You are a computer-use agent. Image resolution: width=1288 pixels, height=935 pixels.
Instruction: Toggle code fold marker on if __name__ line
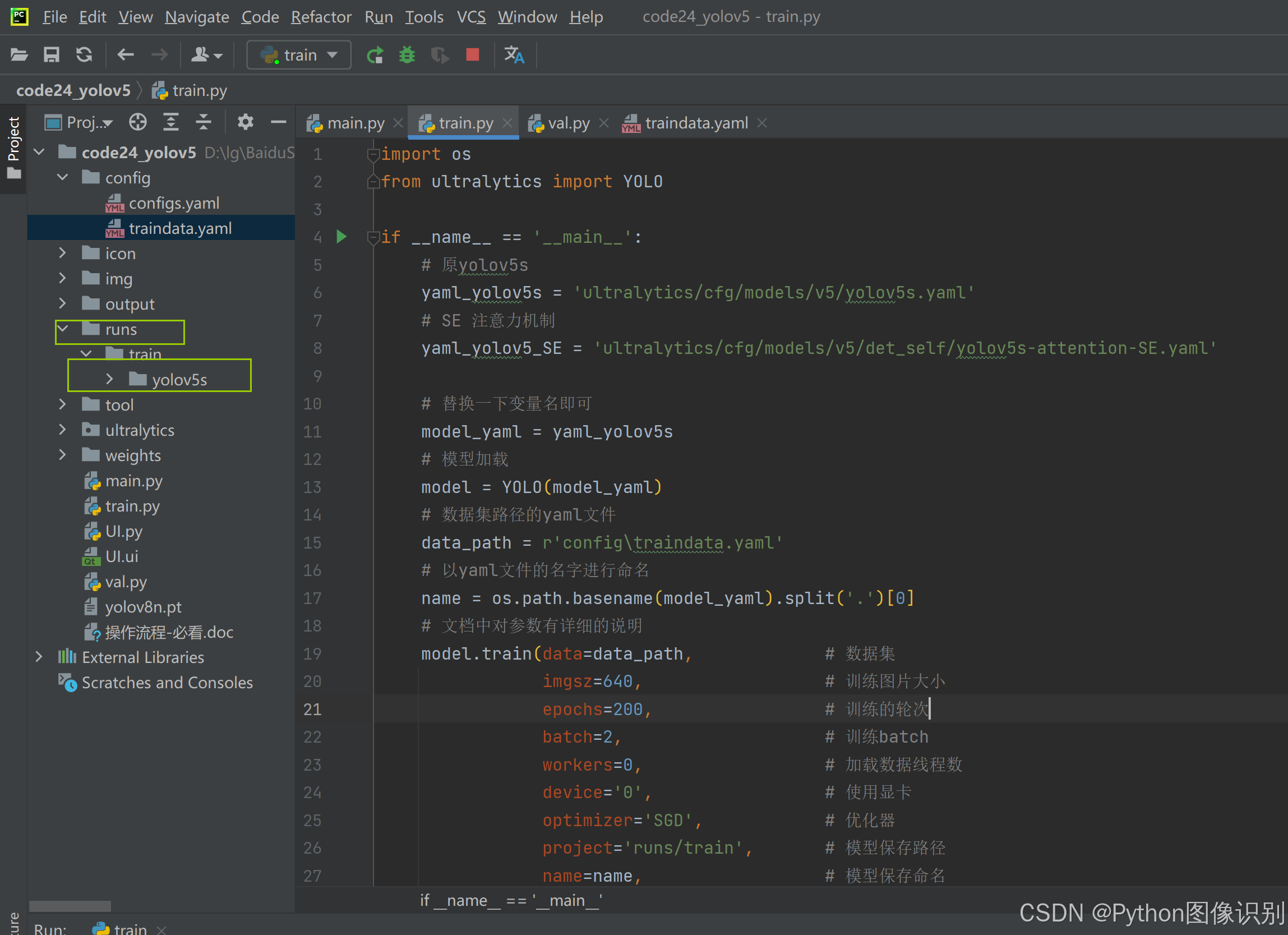coord(372,238)
